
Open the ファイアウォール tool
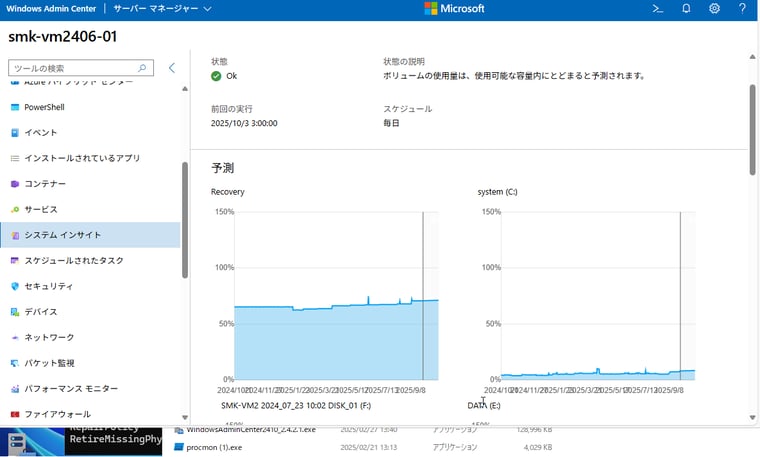click(90, 414)
